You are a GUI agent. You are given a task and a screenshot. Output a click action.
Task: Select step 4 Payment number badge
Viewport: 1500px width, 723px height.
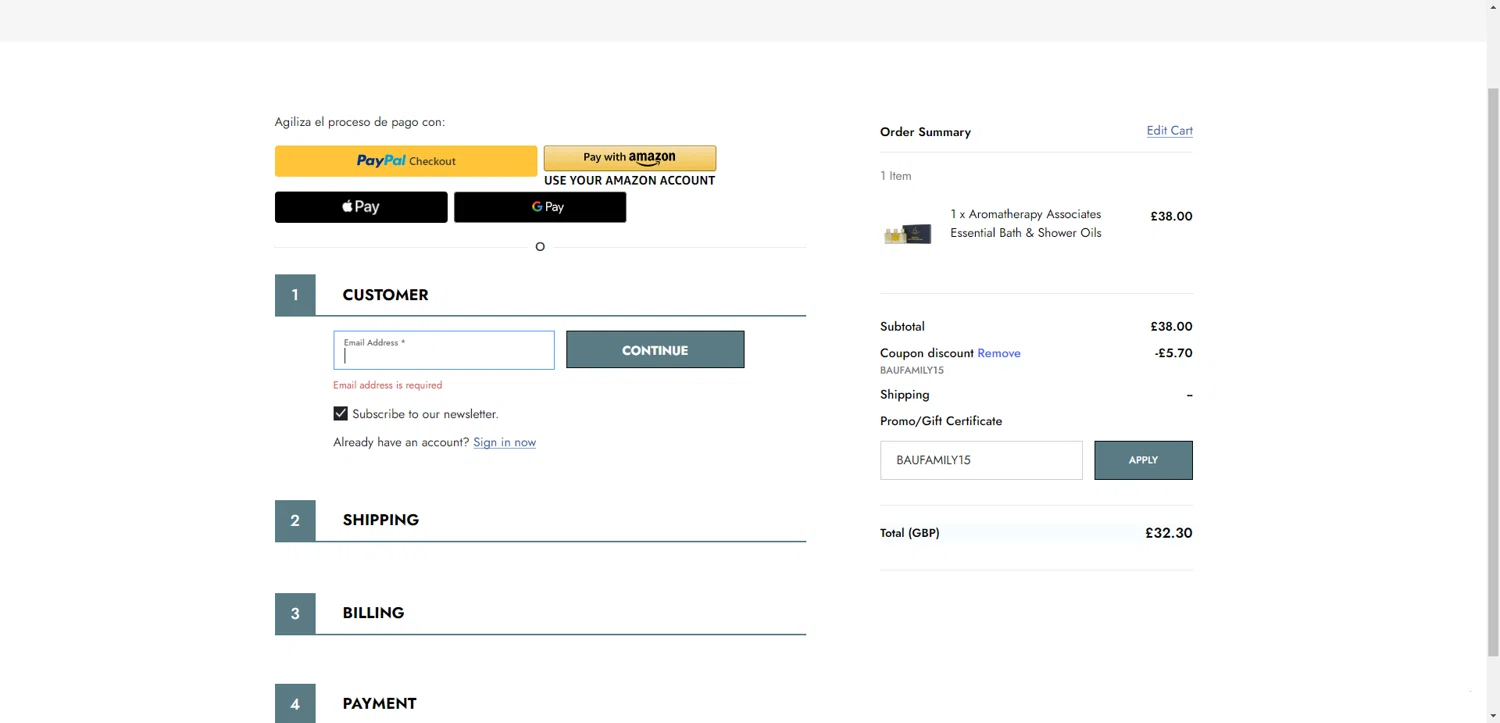[295, 704]
